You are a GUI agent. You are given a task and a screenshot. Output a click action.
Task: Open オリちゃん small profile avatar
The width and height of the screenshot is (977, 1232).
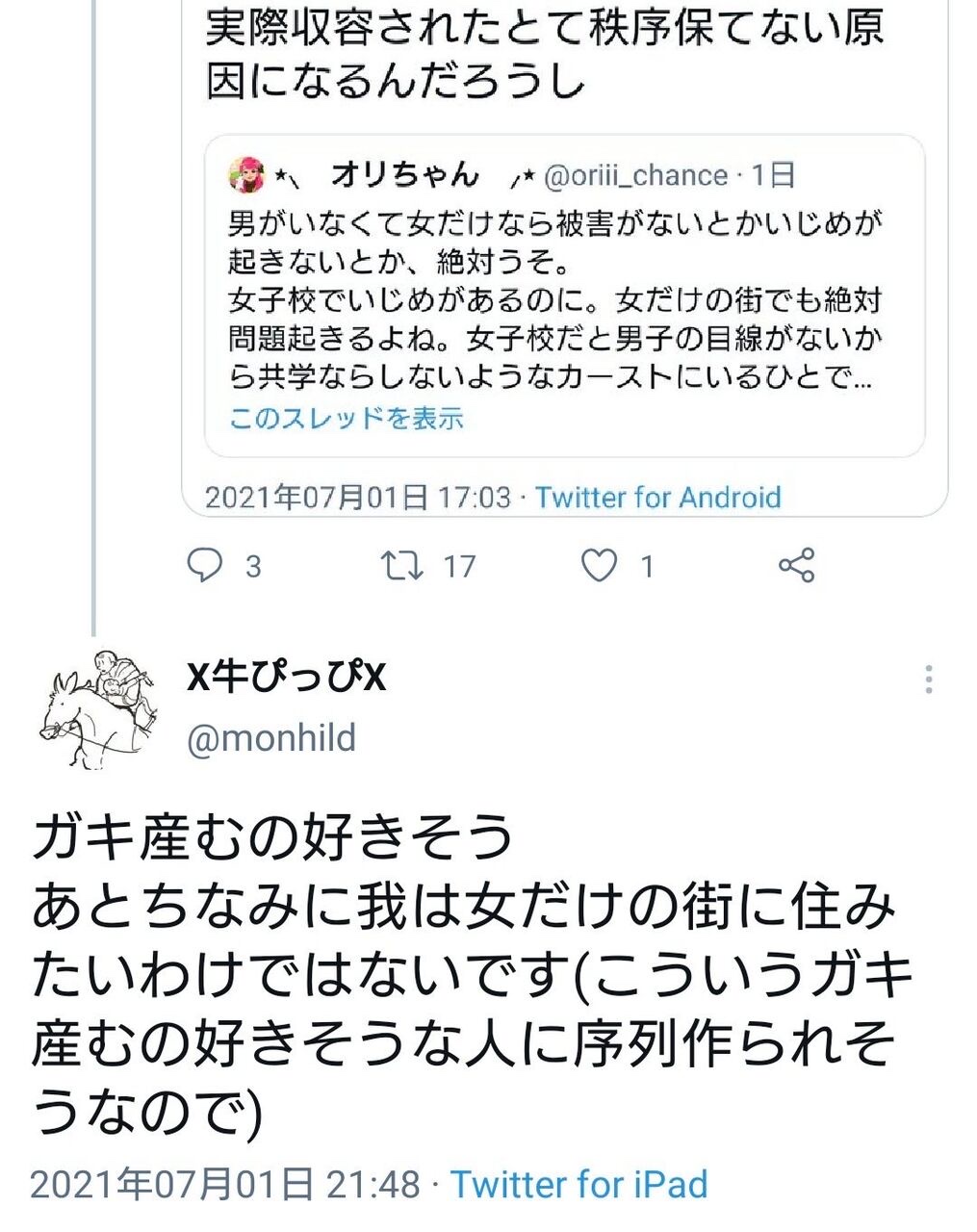(x=246, y=175)
